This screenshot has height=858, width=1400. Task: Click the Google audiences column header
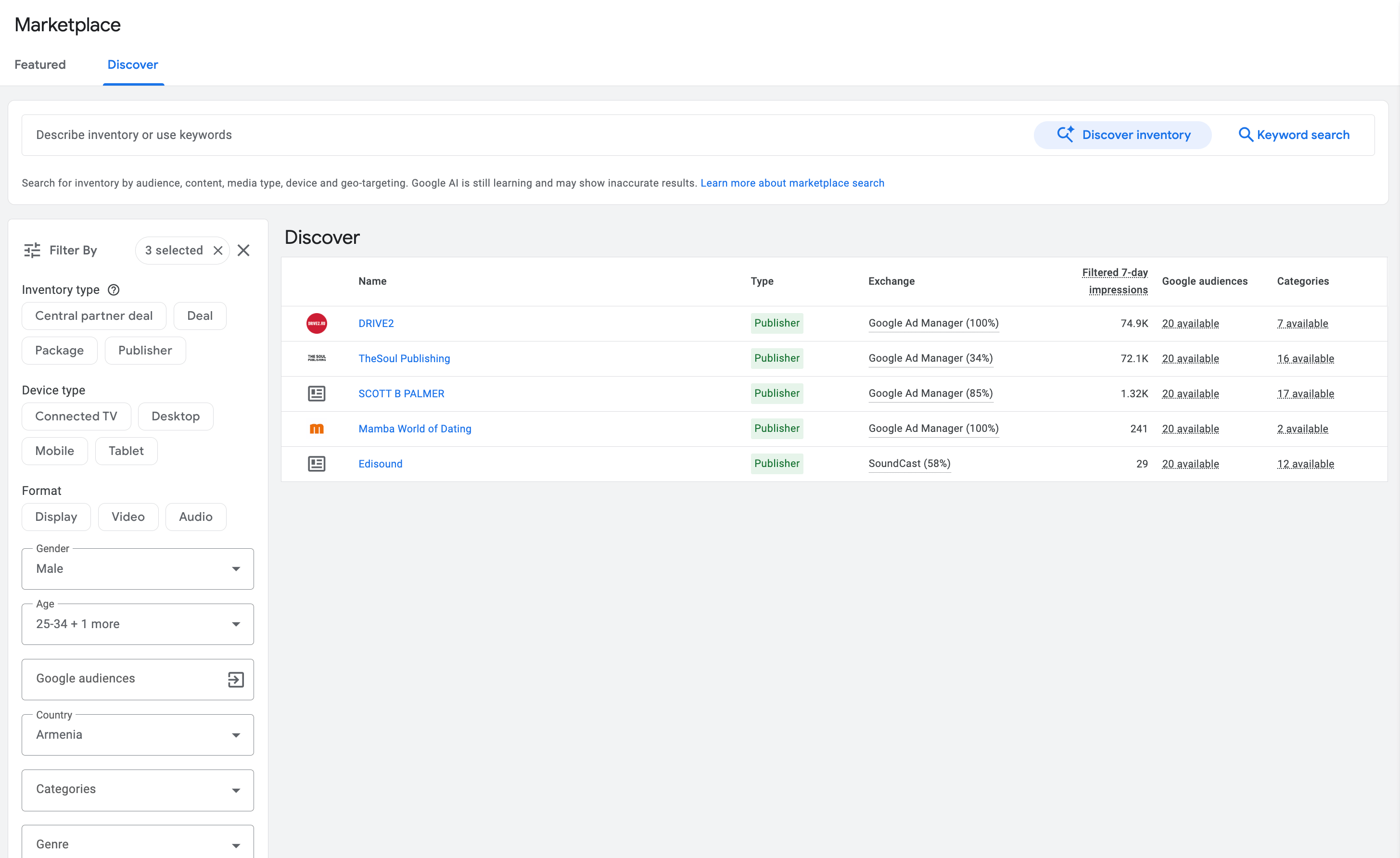1205,281
